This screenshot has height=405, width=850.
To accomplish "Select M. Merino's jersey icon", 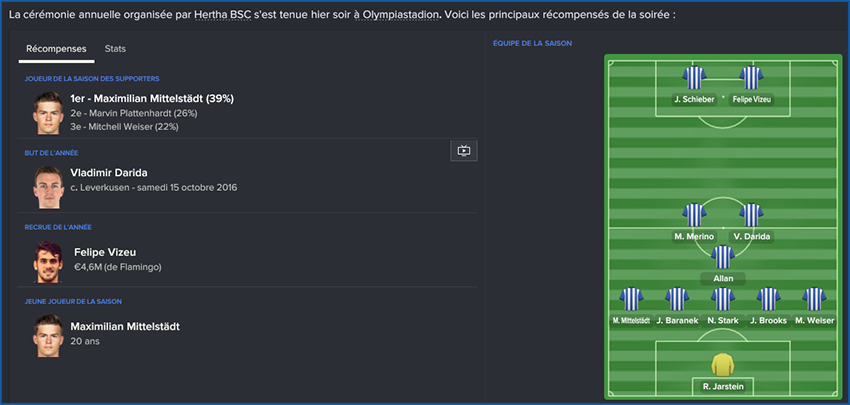I will (x=693, y=215).
